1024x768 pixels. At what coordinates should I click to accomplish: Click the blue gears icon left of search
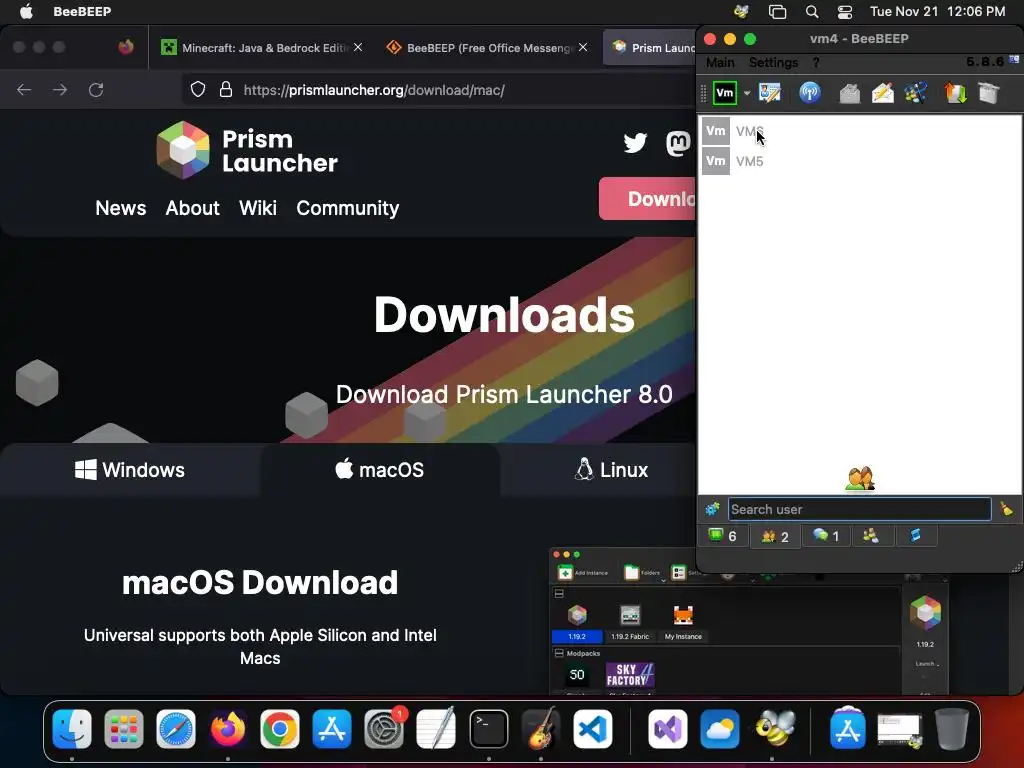[712, 509]
